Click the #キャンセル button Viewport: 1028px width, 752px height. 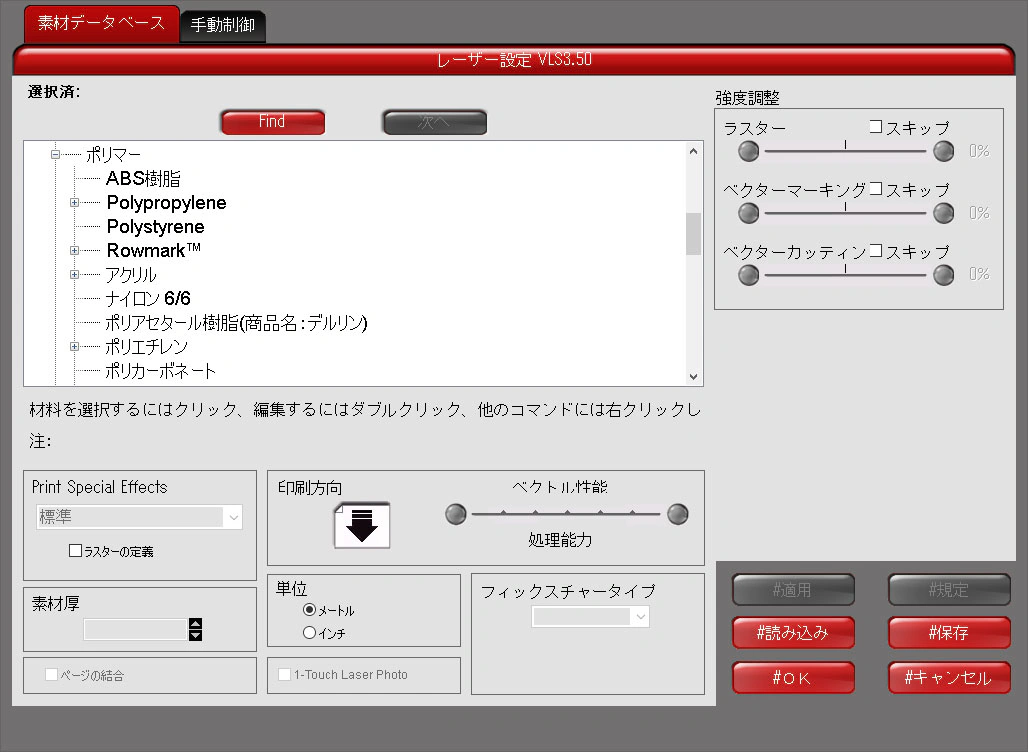pos(949,677)
